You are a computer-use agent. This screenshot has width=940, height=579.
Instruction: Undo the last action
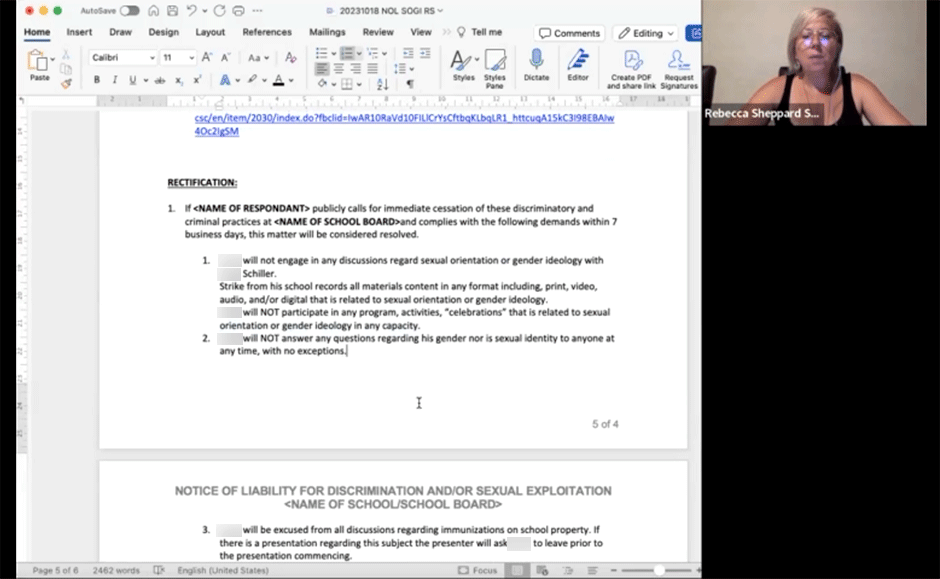click(x=191, y=11)
